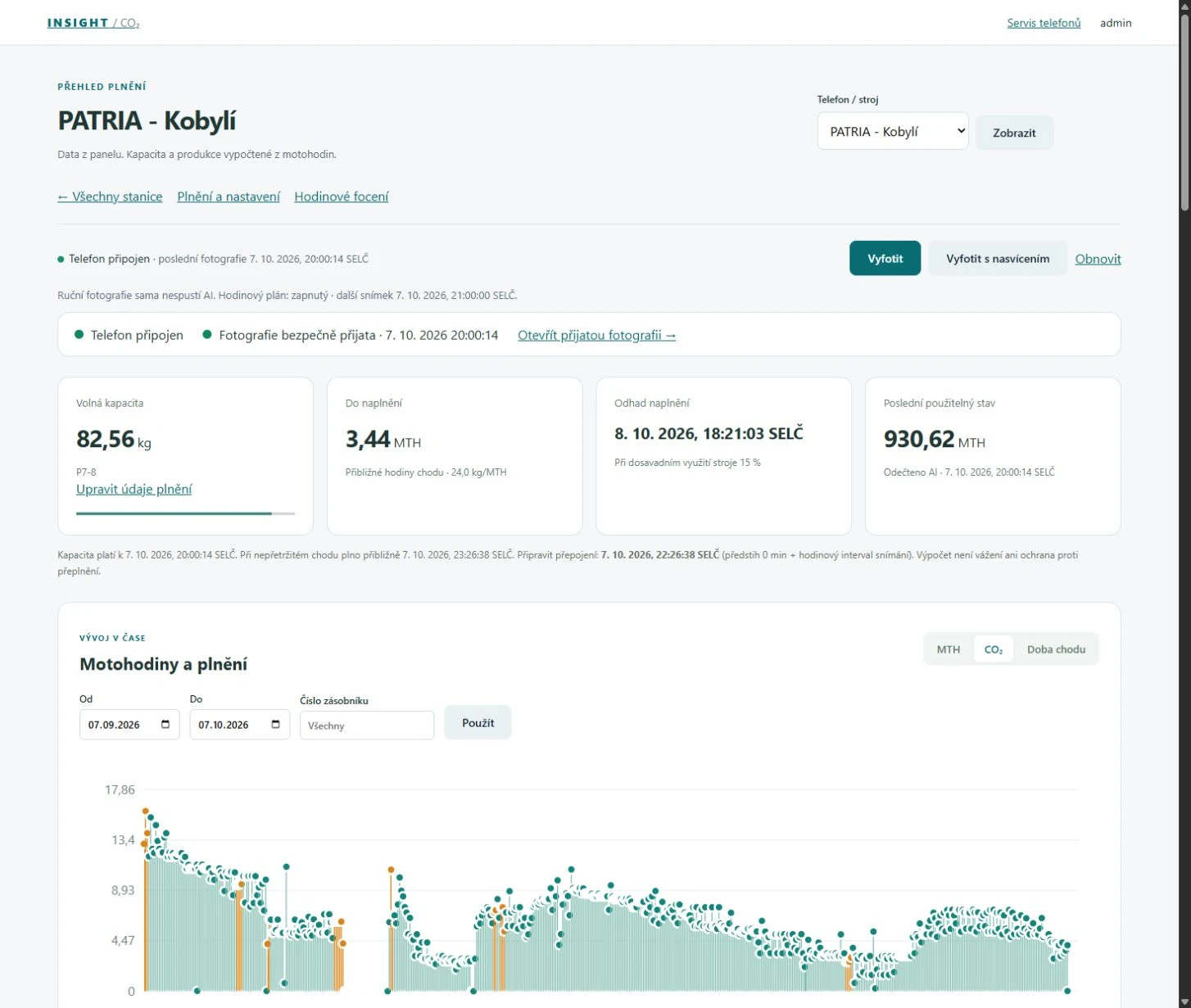Click the 82,56 kg free capacity value

(x=114, y=440)
